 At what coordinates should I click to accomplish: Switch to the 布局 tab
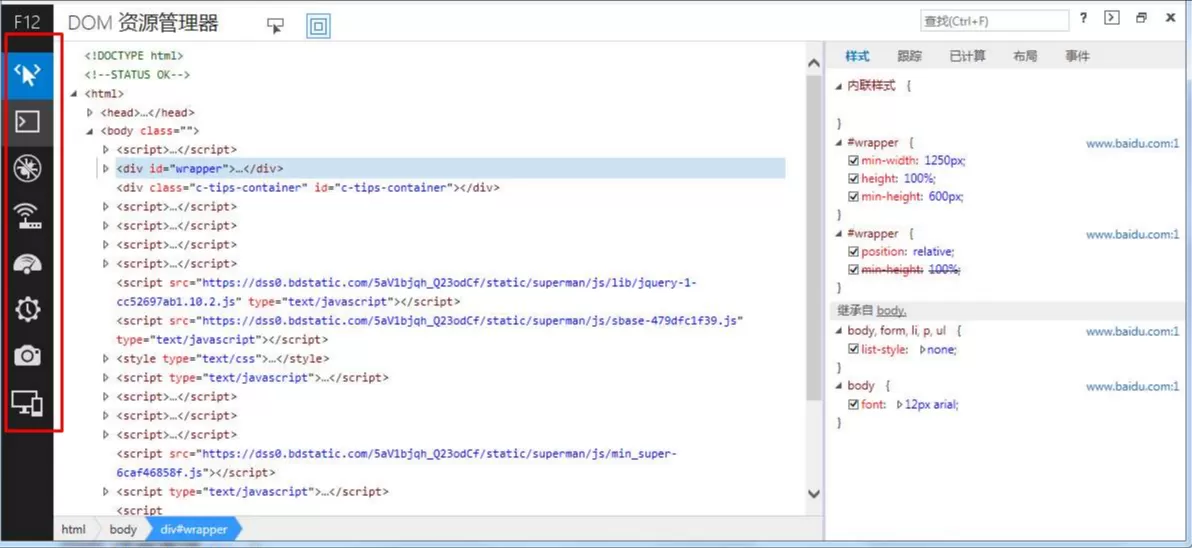coord(1025,56)
